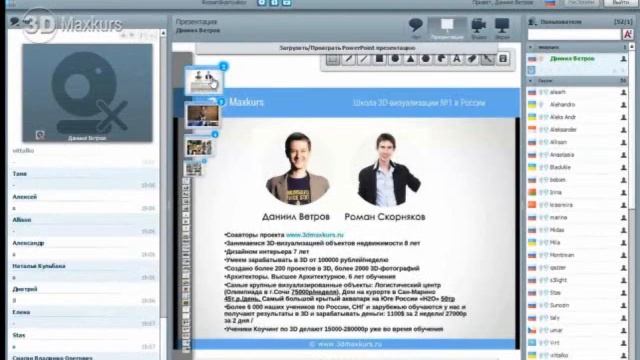The height and width of the screenshot is (360, 640).
Task: Collapse the presenters group in user list
Action: click(531, 47)
